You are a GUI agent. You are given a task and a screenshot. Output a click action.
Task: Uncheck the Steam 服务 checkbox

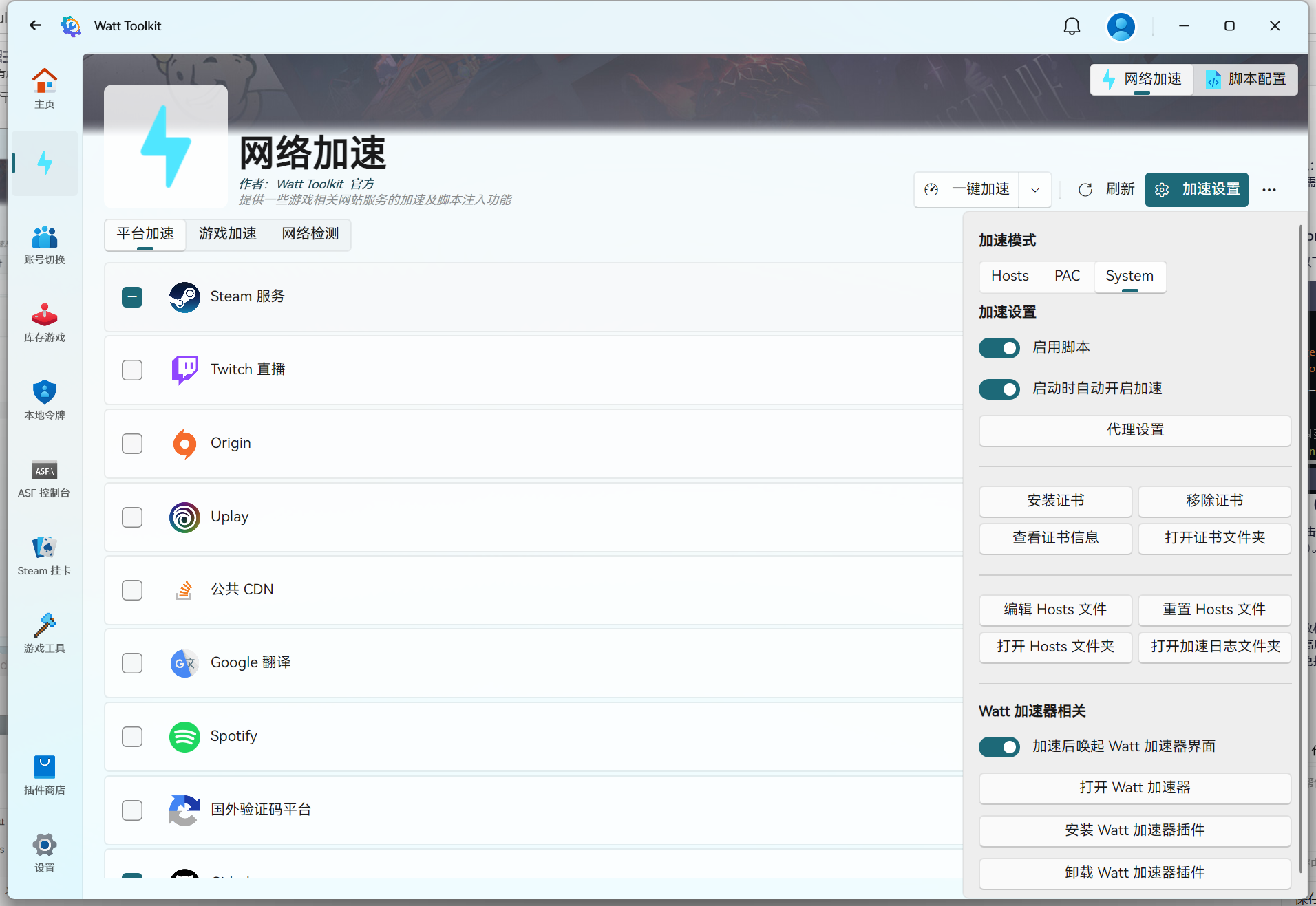tap(131, 296)
